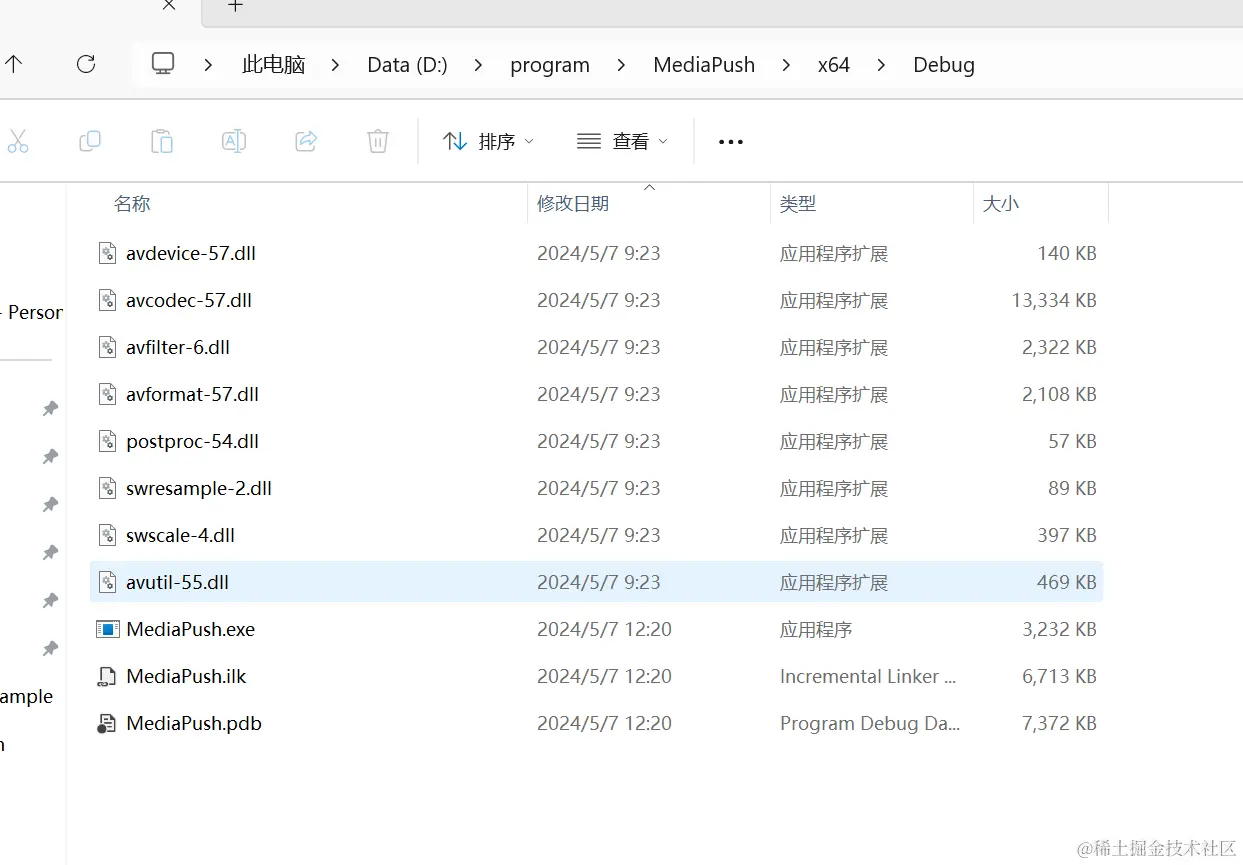Click the computer monitor icon in address bar

(163, 64)
